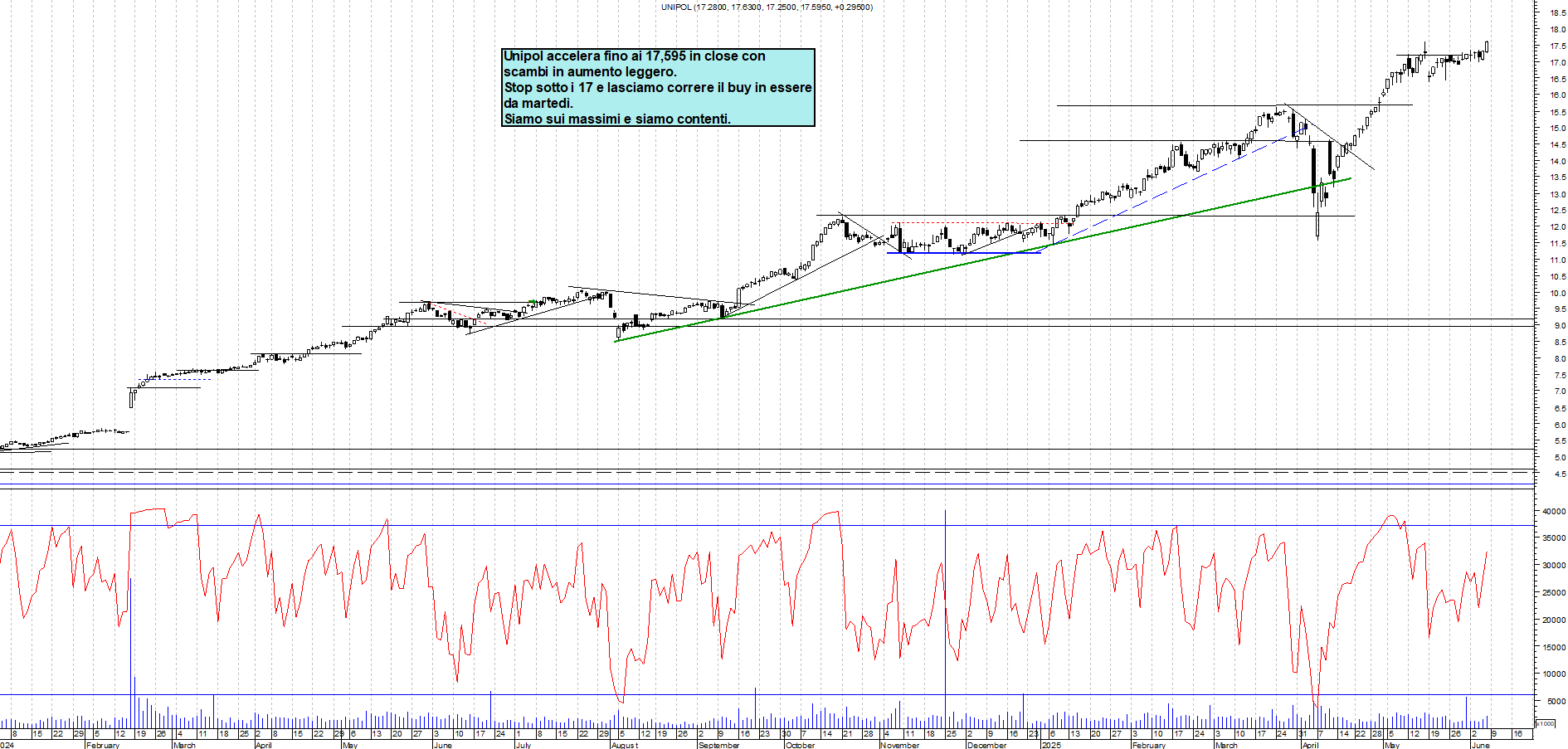Click the 16.0 price axis label
Viewport: 1568px width, 749px height.
click(x=1557, y=95)
